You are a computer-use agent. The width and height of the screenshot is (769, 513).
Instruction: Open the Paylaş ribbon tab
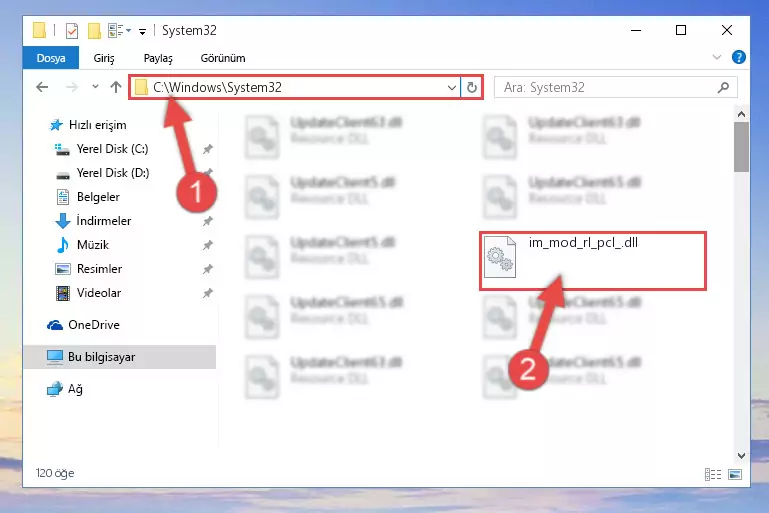click(158, 58)
